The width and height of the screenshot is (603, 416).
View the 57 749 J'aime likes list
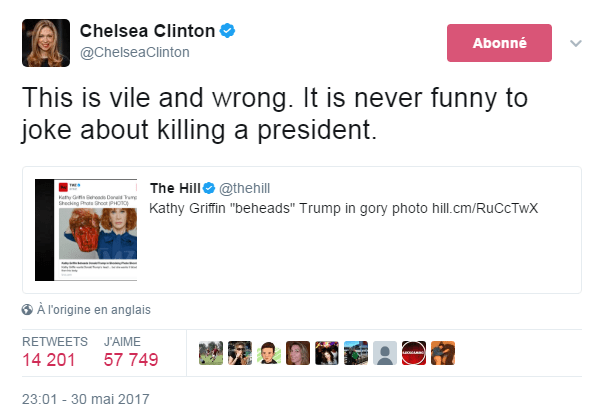tap(131, 359)
